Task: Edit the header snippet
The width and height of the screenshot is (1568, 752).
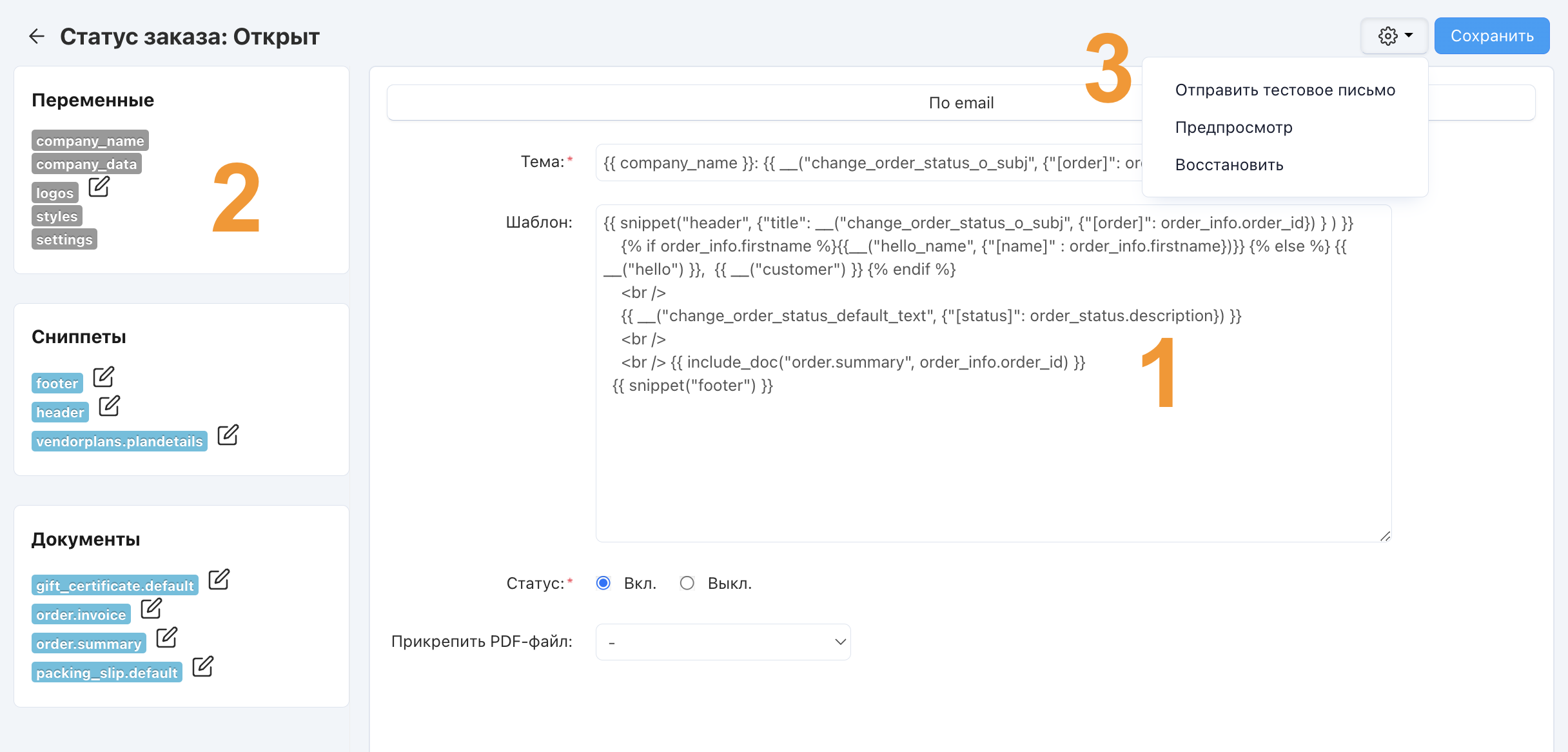Action: coord(110,406)
